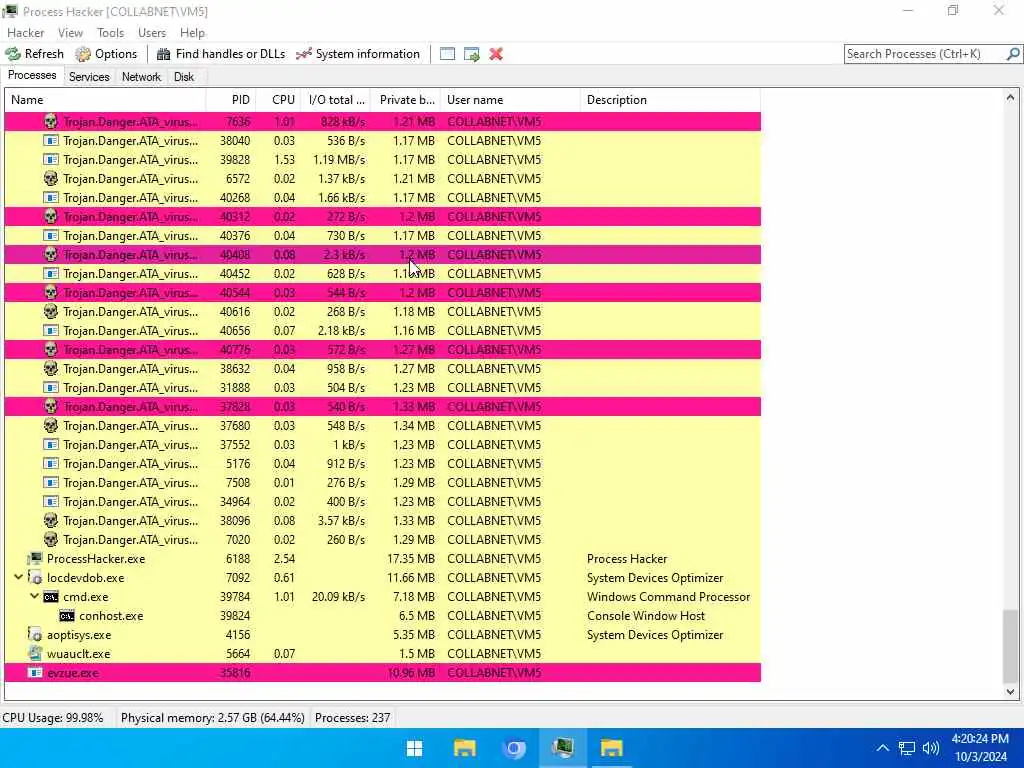
Task: Click the search magnifier icon
Action: point(1013,54)
